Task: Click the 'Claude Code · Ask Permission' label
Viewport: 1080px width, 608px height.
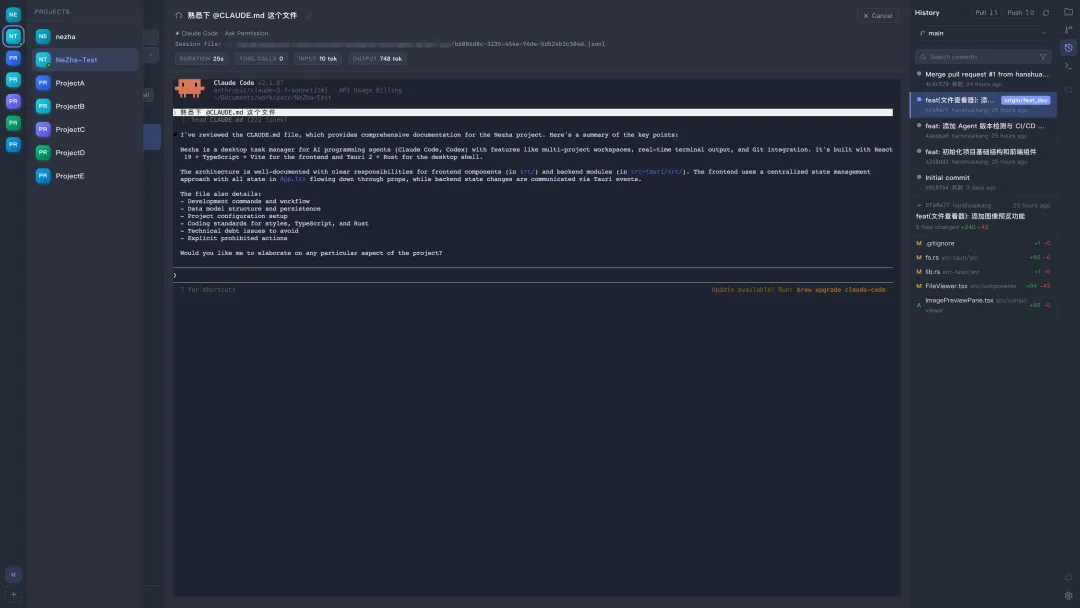Action: [222, 33]
